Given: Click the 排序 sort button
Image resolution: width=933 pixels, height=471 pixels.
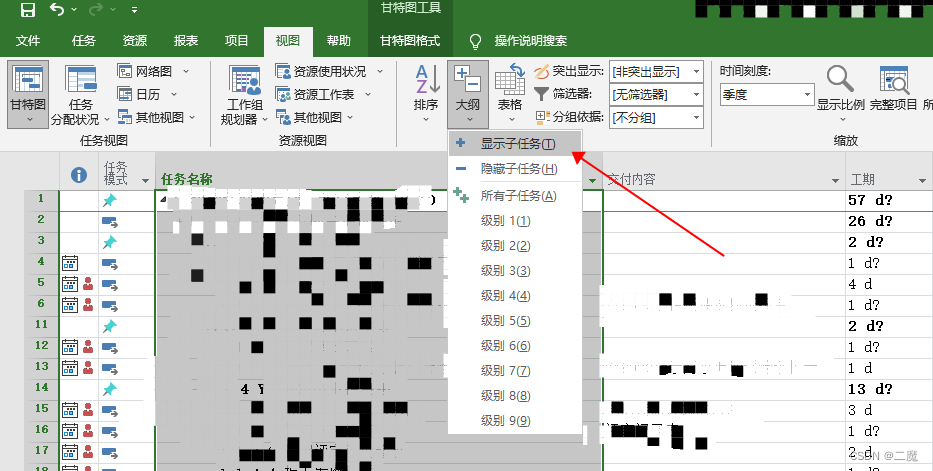Looking at the screenshot, I should click(x=426, y=94).
